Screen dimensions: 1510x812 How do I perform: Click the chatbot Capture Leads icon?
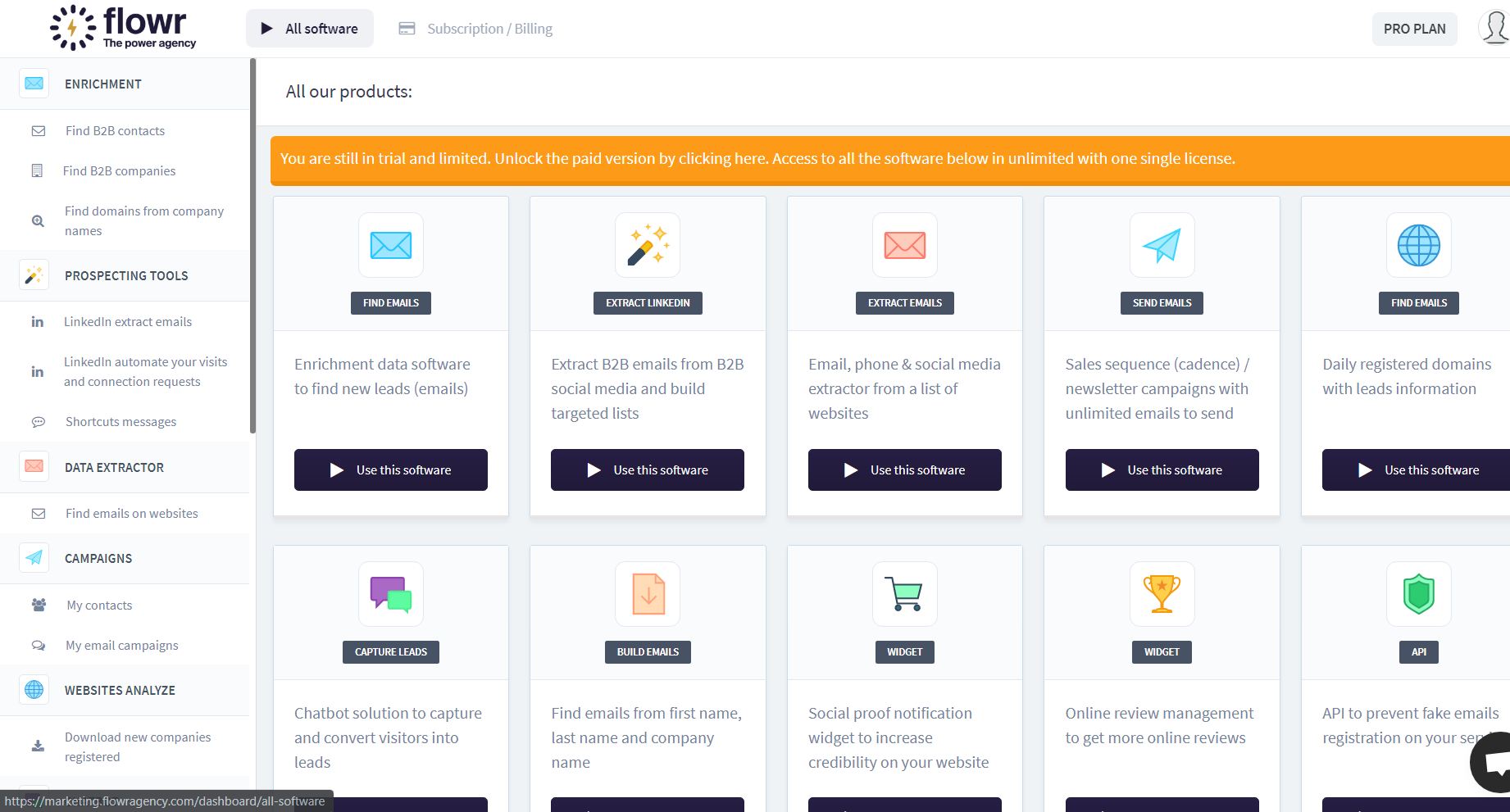(x=390, y=594)
